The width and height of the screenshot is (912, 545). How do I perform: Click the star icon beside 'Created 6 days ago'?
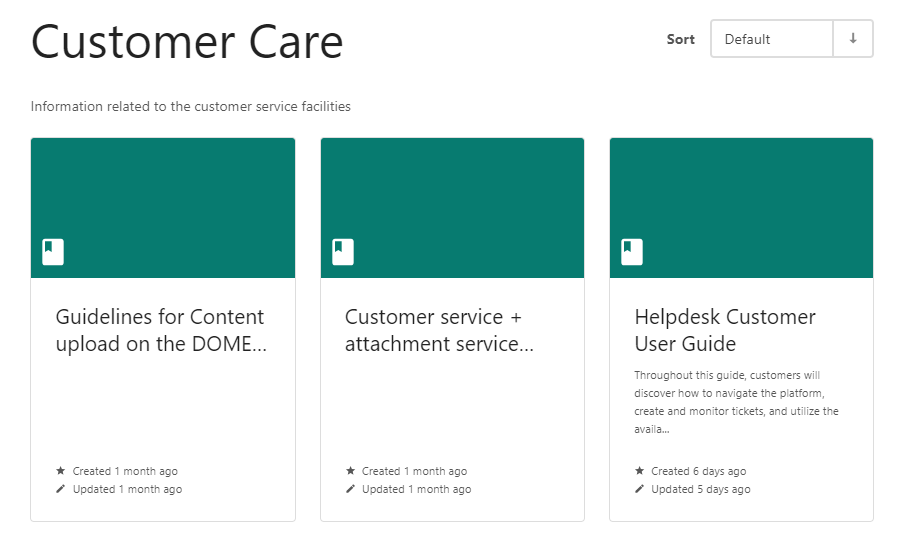[640, 471]
